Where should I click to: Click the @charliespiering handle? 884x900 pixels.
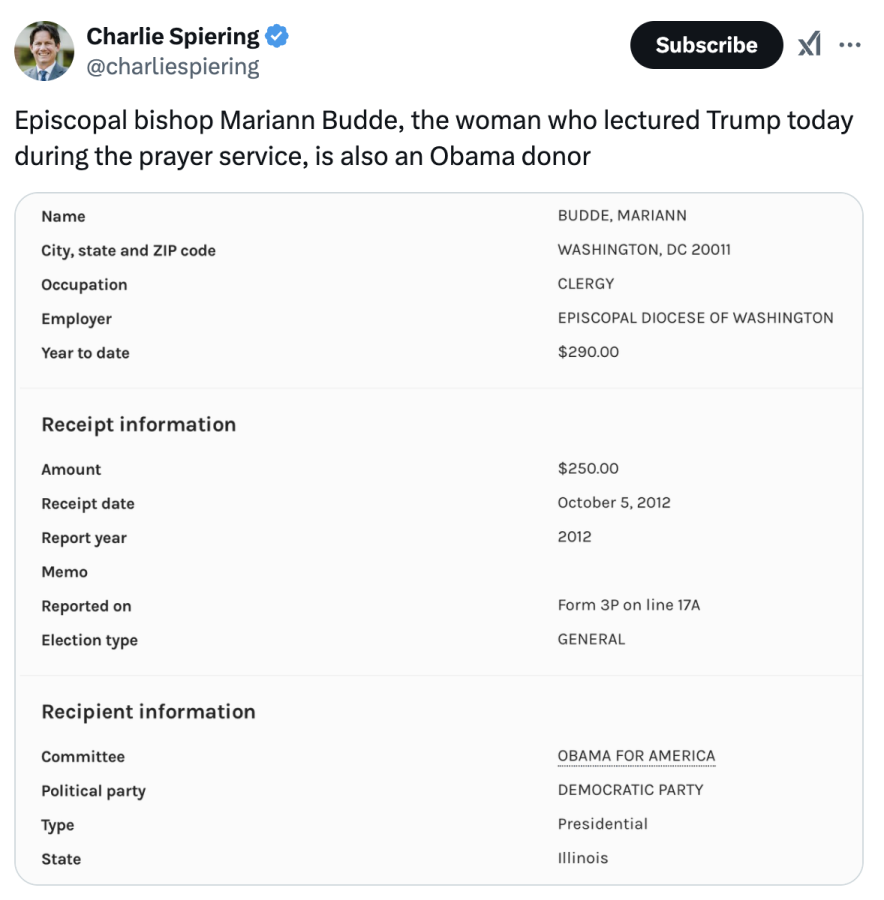(172, 67)
